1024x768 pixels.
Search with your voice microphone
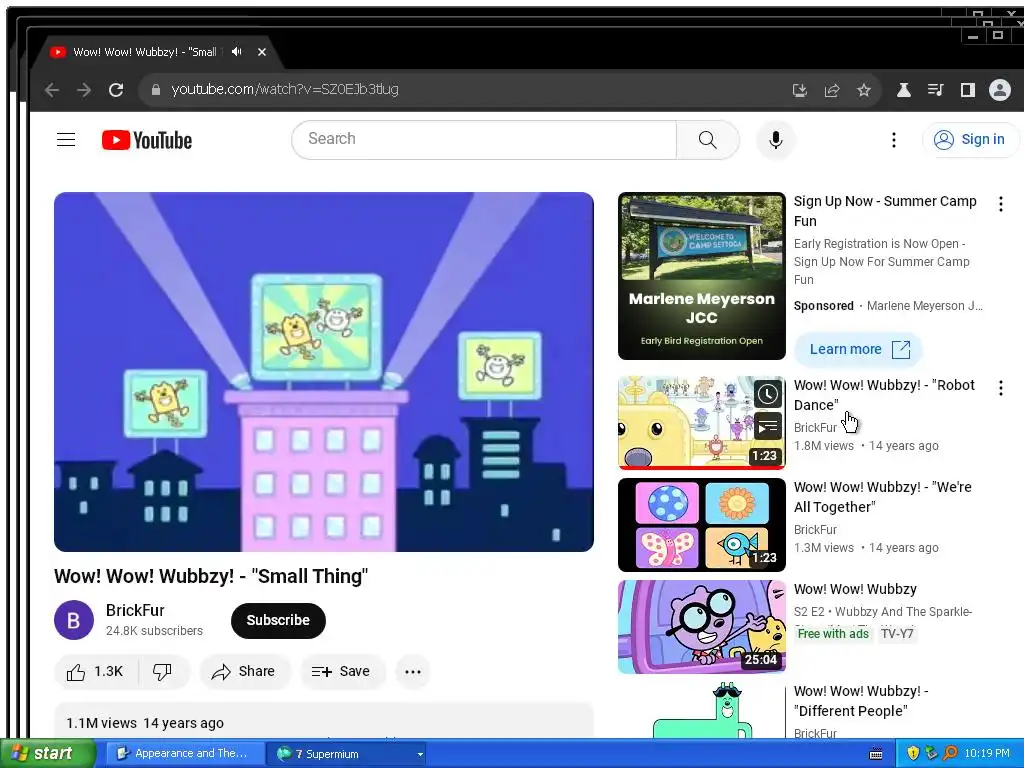(x=776, y=140)
